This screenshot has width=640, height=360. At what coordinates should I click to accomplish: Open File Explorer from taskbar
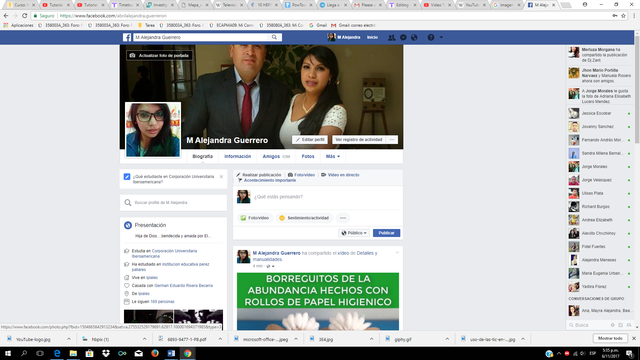[73, 353]
